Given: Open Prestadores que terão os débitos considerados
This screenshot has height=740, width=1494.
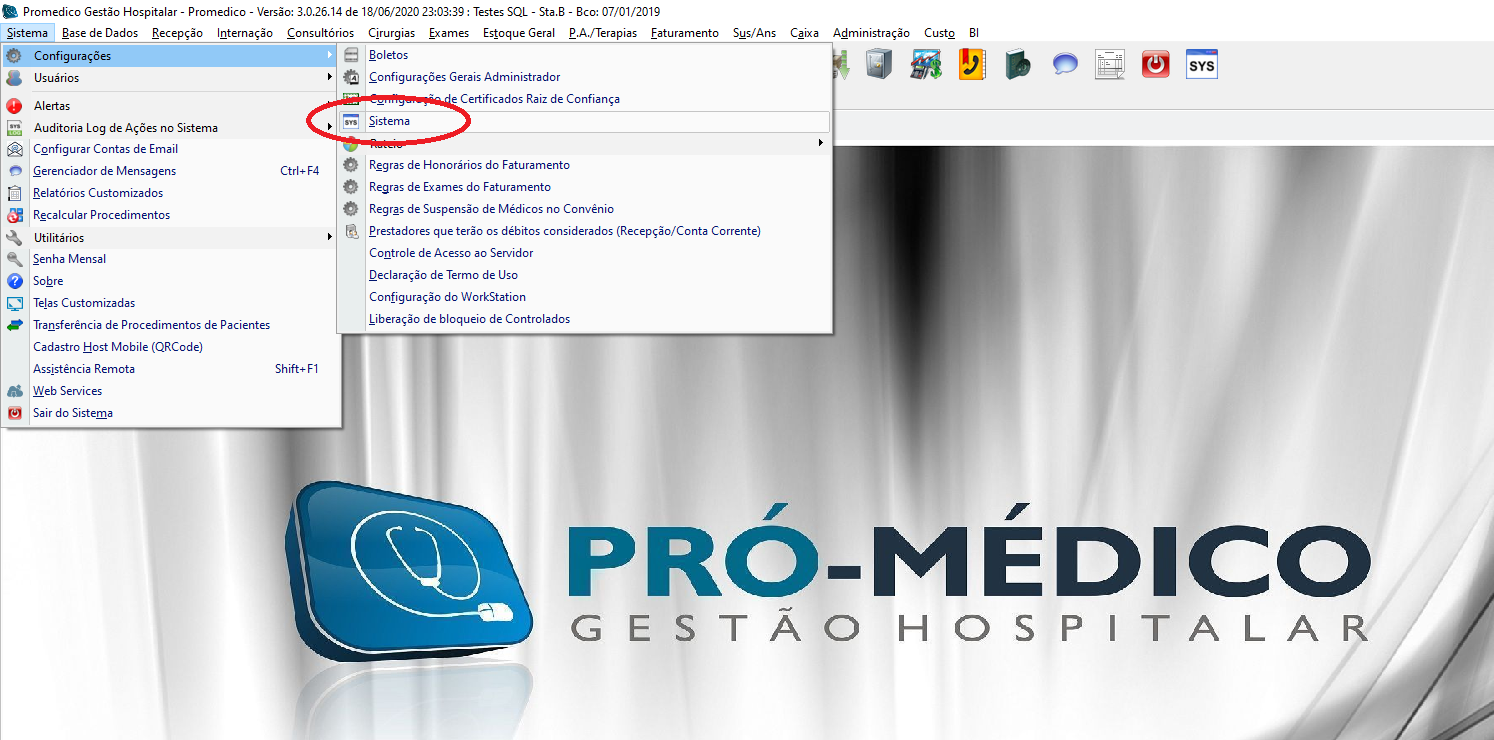Looking at the screenshot, I should [584, 231].
